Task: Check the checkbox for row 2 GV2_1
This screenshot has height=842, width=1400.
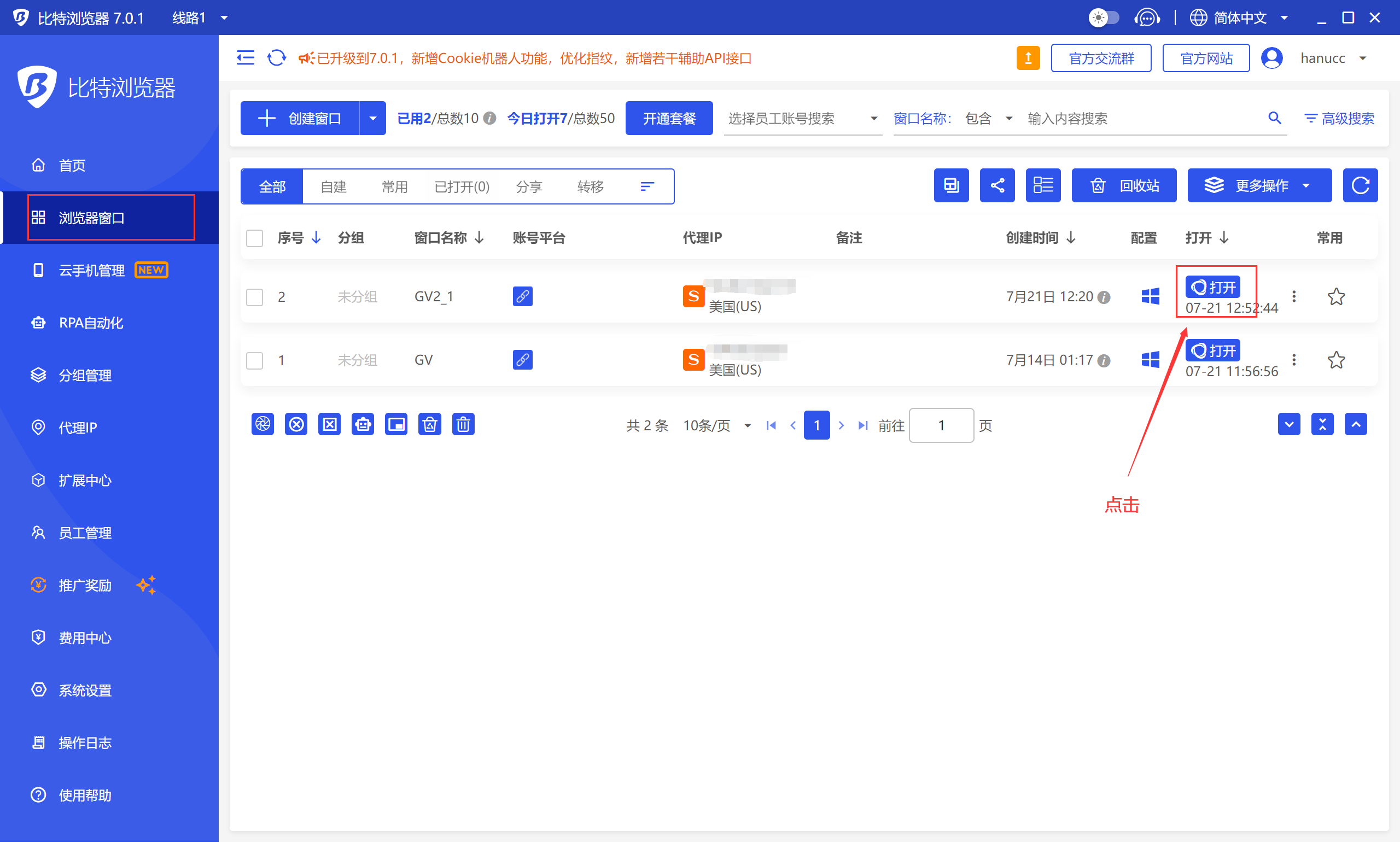Action: point(254,297)
